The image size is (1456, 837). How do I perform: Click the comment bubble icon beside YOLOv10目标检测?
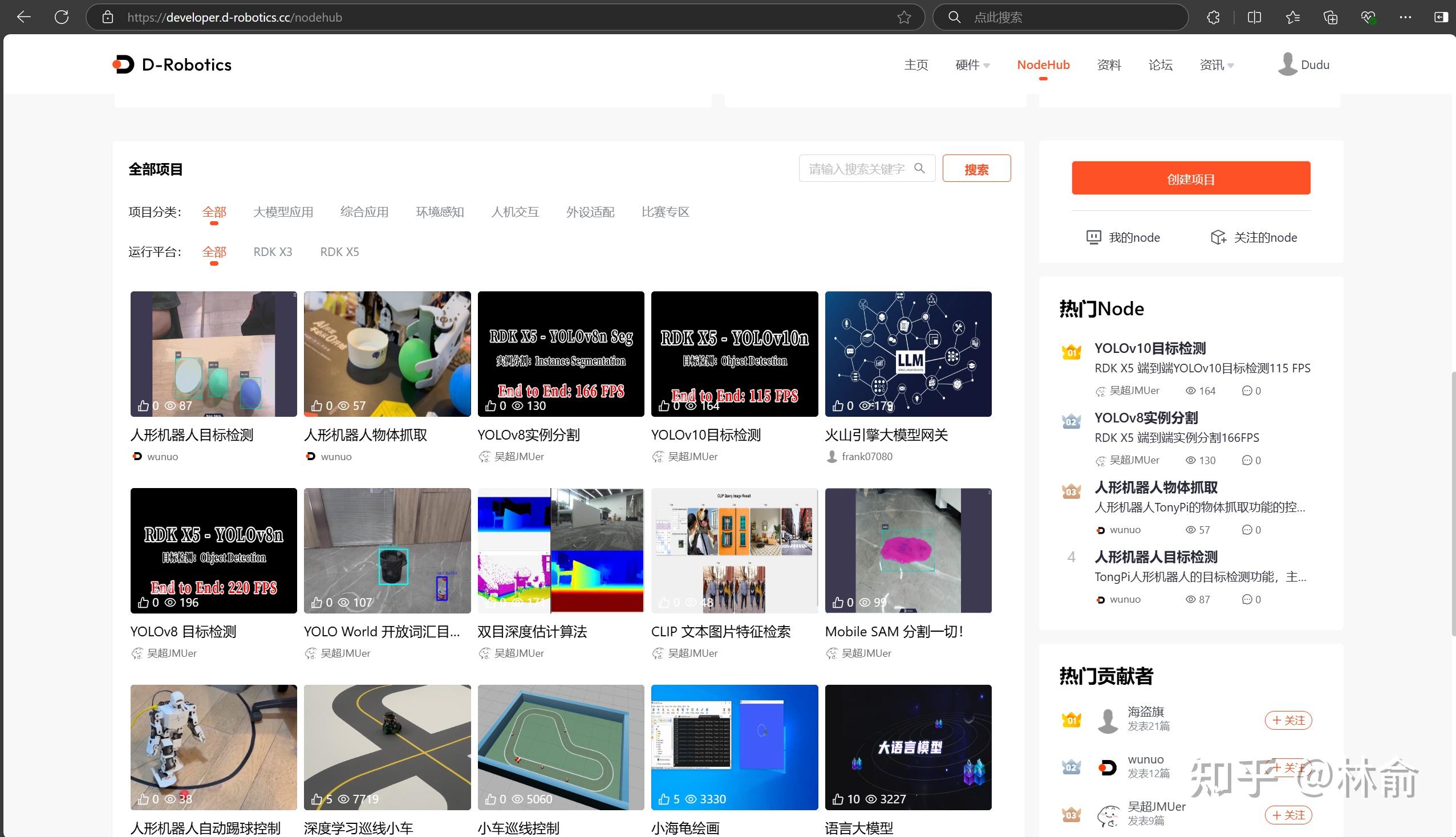tap(1247, 391)
